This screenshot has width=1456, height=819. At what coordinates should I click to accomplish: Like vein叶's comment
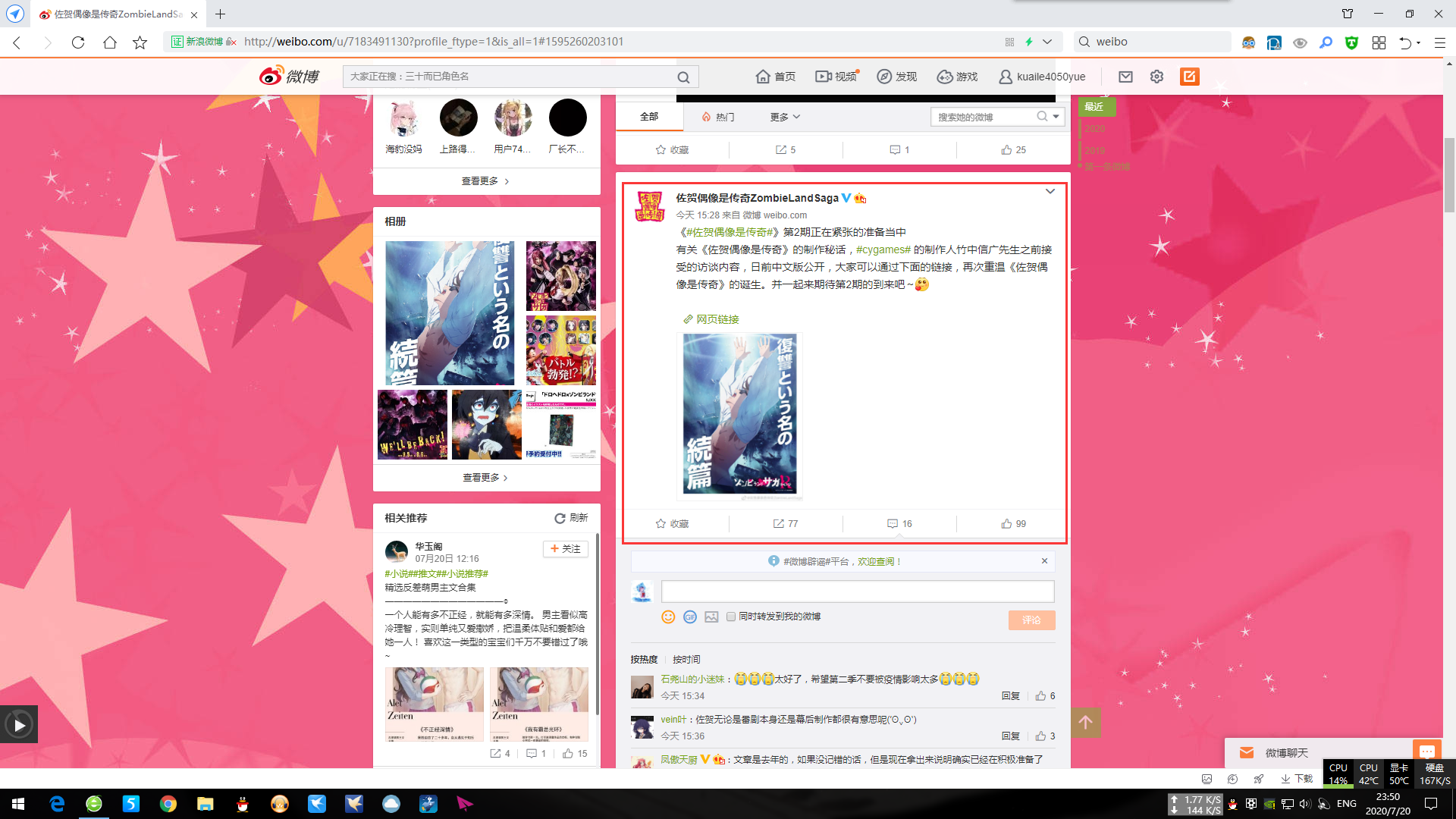click(x=1045, y=736)
